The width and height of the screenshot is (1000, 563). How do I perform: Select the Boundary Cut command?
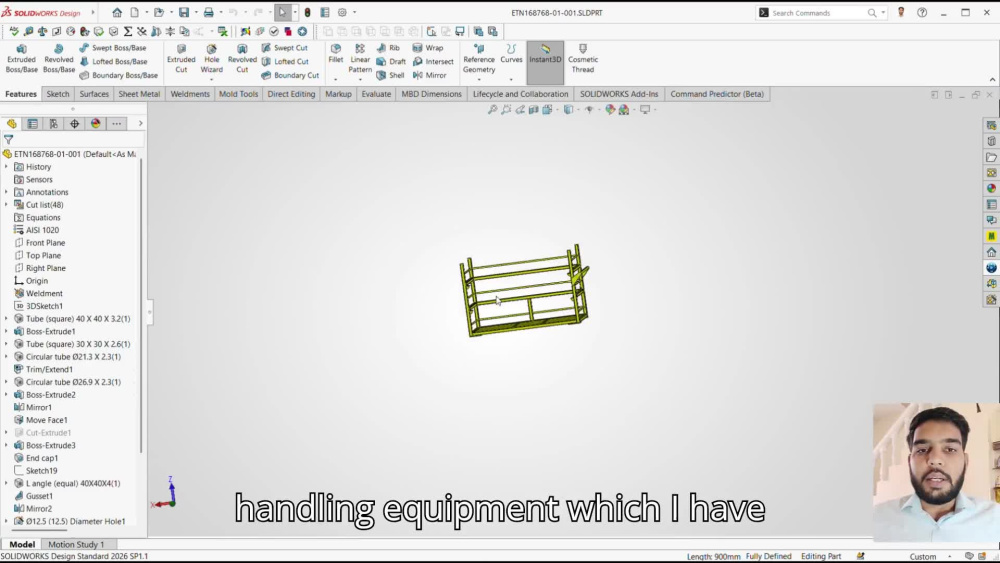coord(290,75)
